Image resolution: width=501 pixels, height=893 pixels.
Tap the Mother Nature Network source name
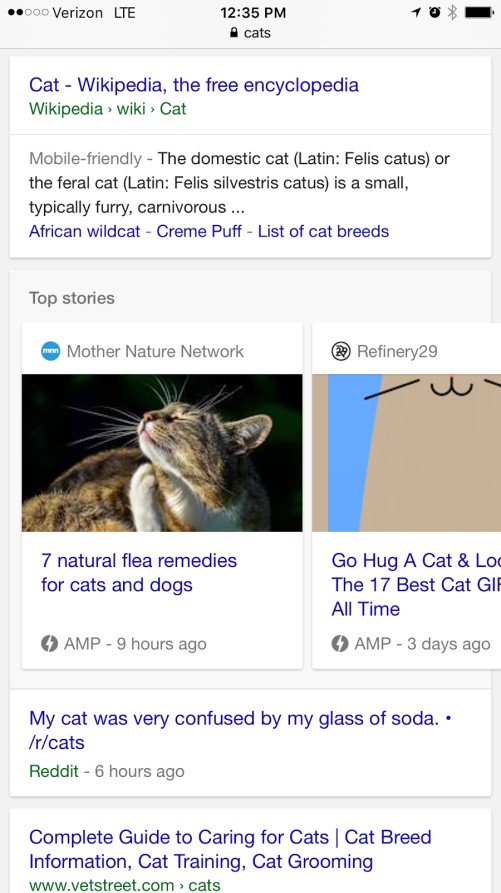155,351
